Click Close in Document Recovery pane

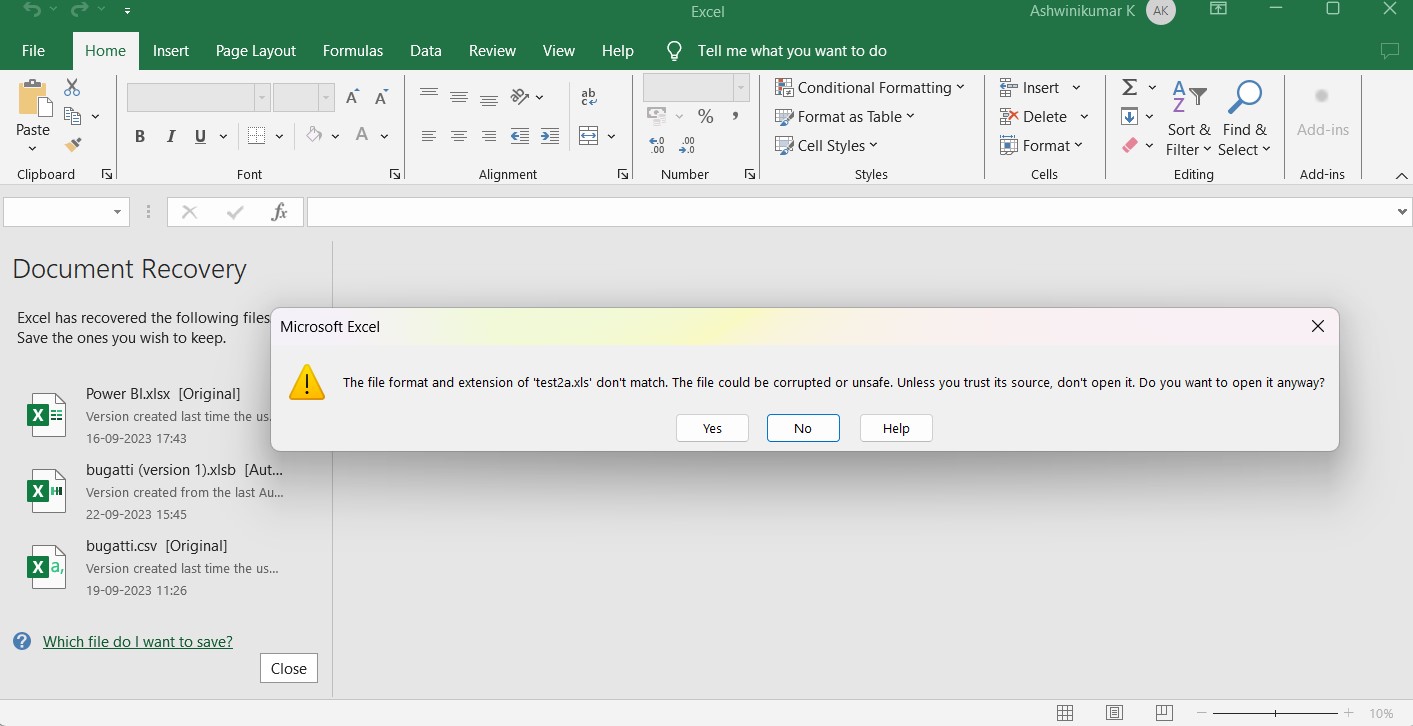tap(289, 668)
